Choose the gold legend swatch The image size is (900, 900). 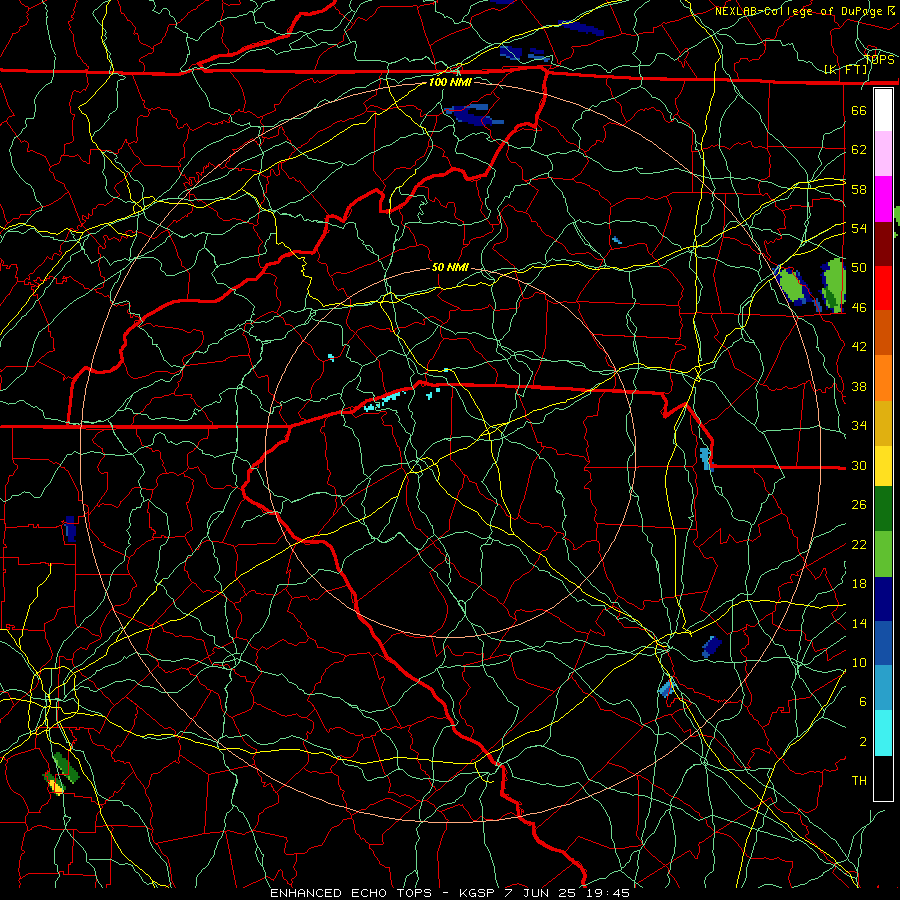[x=883, y=424]
